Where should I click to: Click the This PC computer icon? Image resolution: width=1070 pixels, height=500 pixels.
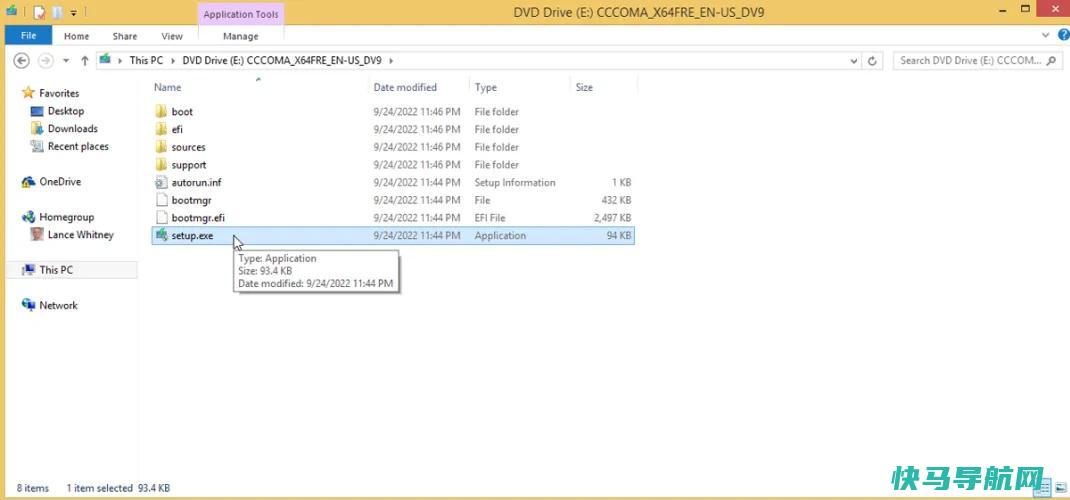pos(28,270)
